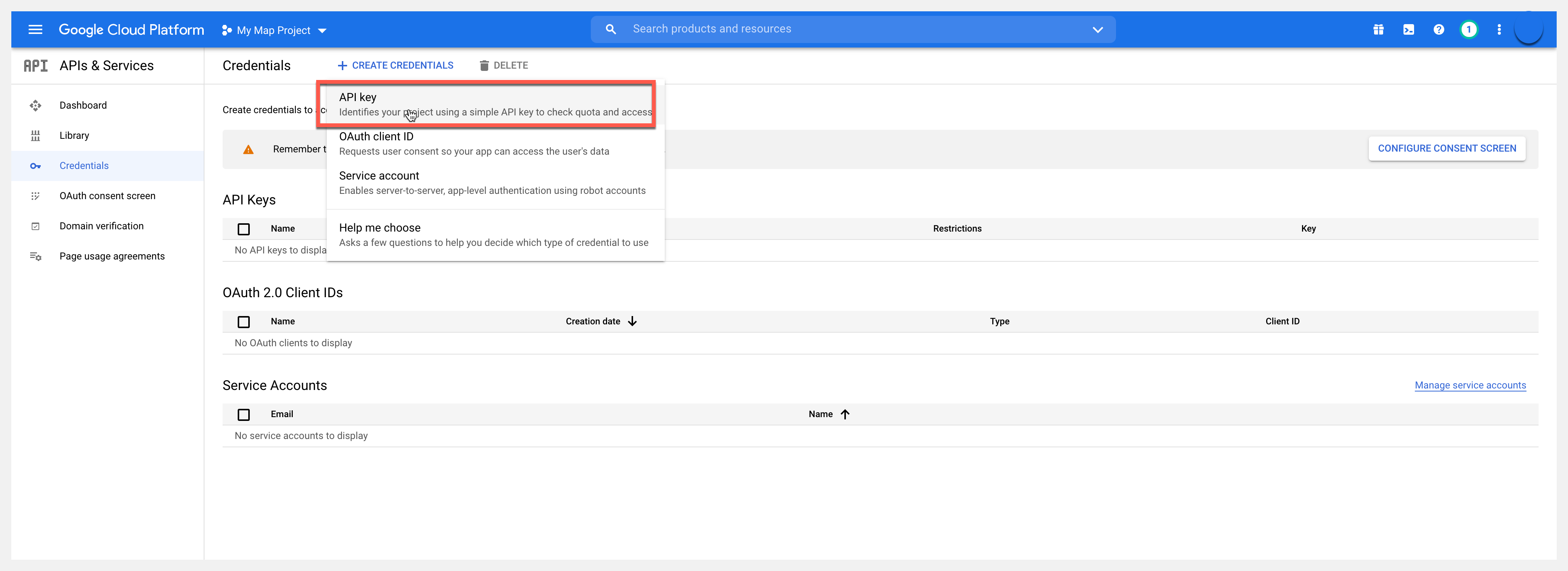The height and width of the screenshot is (571, 1568).
Task: Select all checkbox in OAuth clients table
Action: tap(243, 321)
